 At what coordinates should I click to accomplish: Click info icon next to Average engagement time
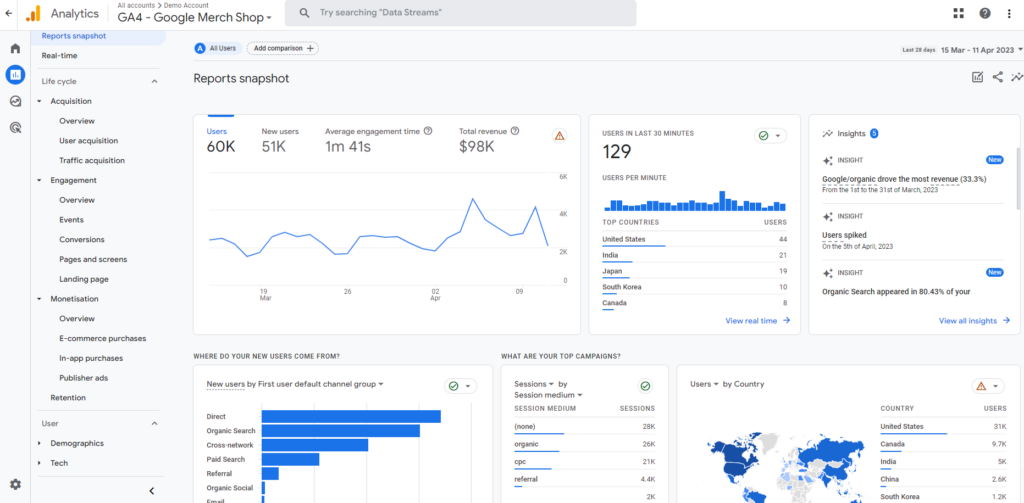[428, 131]
